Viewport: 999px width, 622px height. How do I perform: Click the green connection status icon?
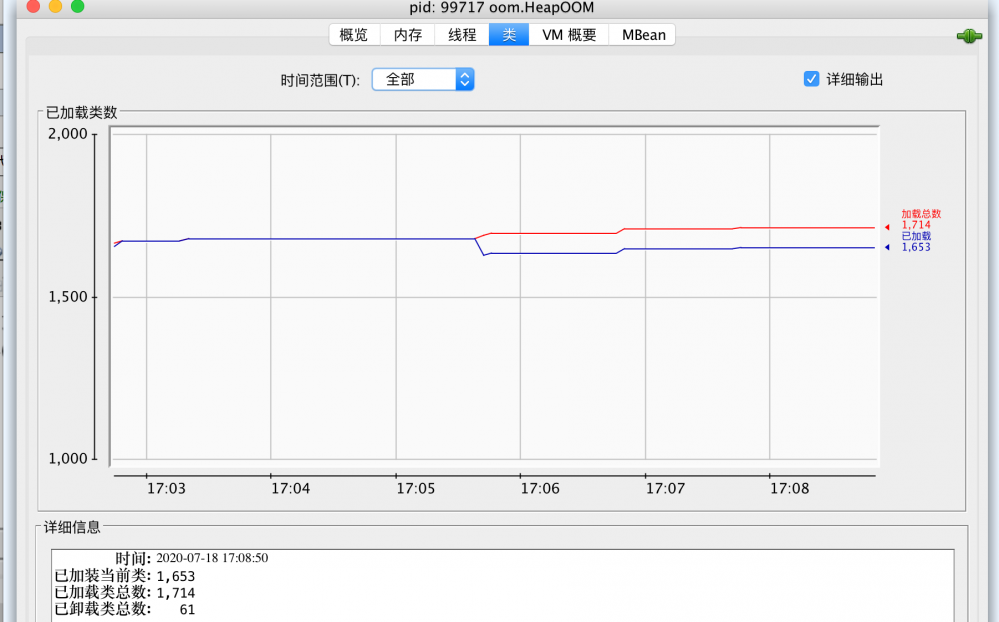pos(969,36)
